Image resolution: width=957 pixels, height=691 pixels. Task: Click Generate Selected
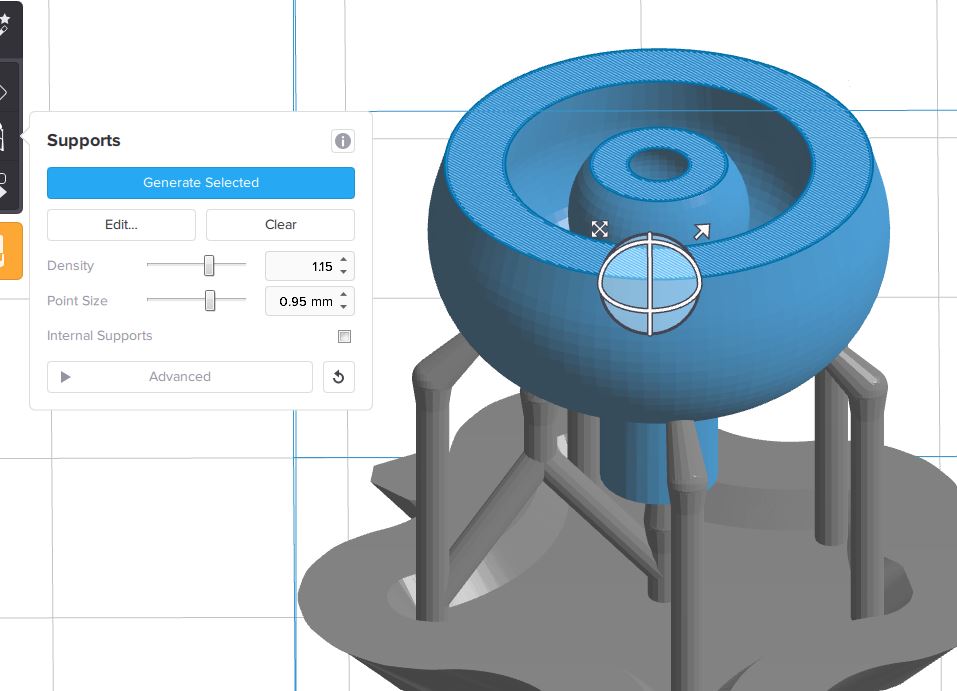[x=200, y=183]
